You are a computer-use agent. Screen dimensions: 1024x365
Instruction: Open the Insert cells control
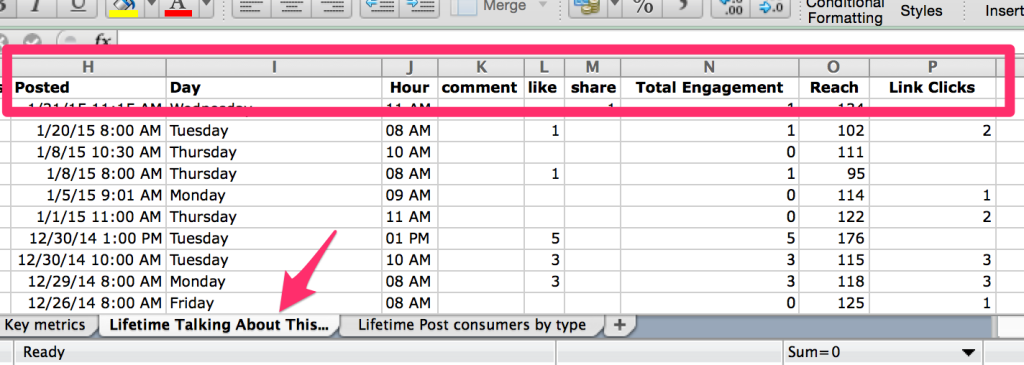1005,11
